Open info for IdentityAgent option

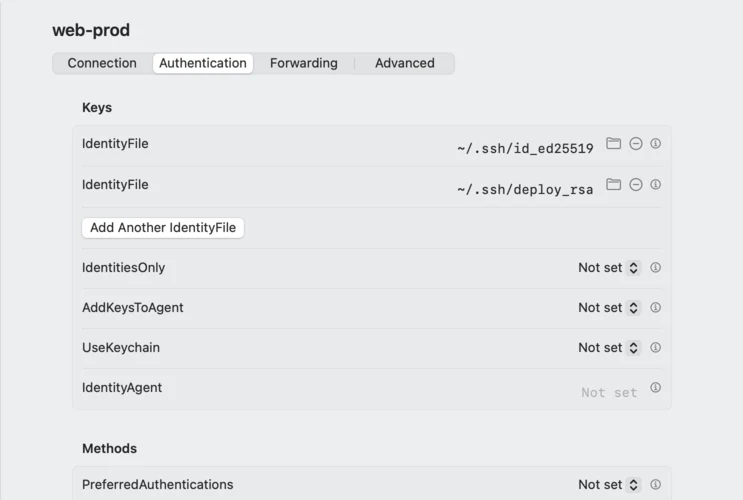(655, 388)
